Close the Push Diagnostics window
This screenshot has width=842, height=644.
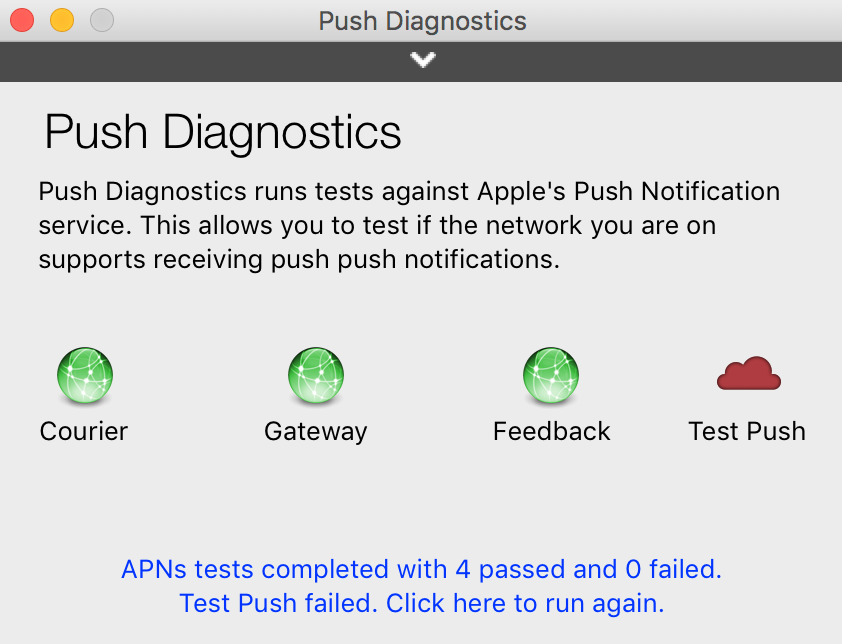(x=22, y=20)
